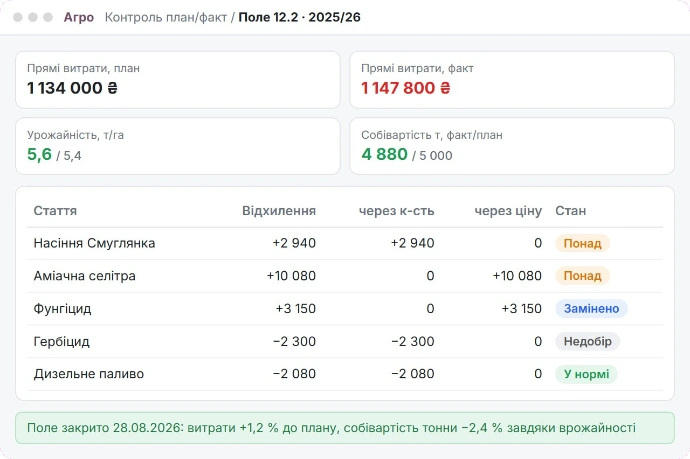Click Відхилення +2 940 for Насіння Смуглянка
The width and height of the screenshot is (690, 459).
click(294, 243)
